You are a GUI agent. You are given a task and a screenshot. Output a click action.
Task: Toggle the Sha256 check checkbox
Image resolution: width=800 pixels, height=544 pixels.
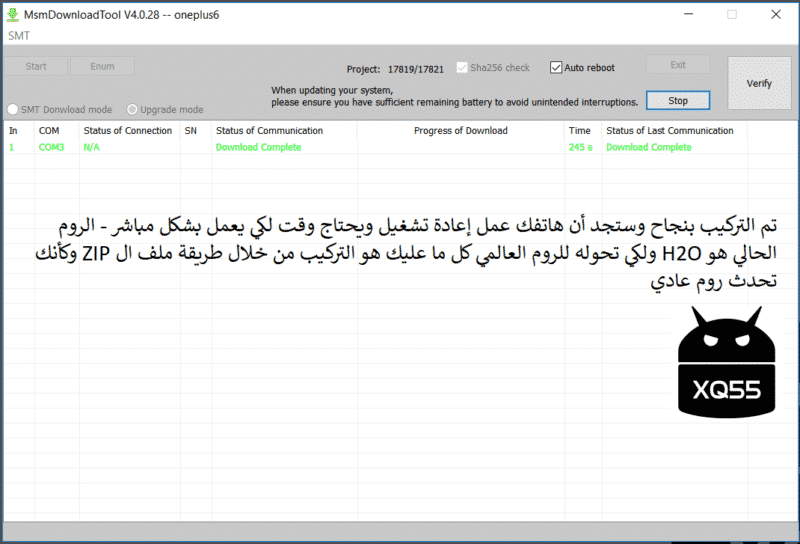pyautogui.click(x=462, y=68)
